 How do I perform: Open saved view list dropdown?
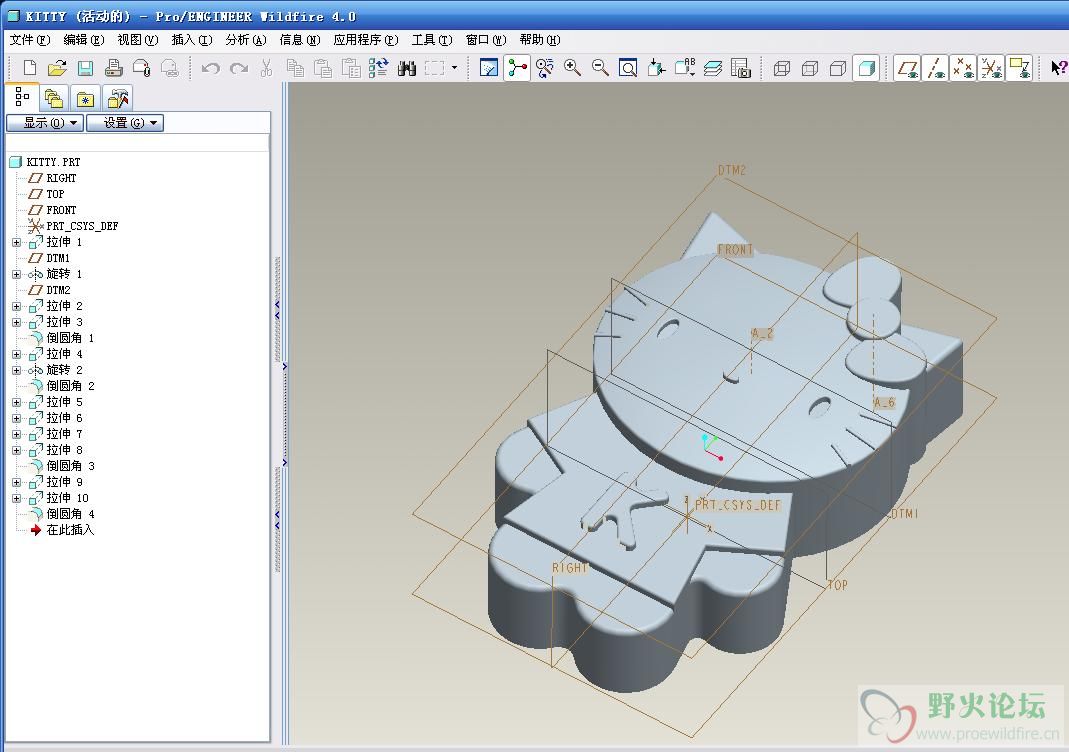[684, 67]
